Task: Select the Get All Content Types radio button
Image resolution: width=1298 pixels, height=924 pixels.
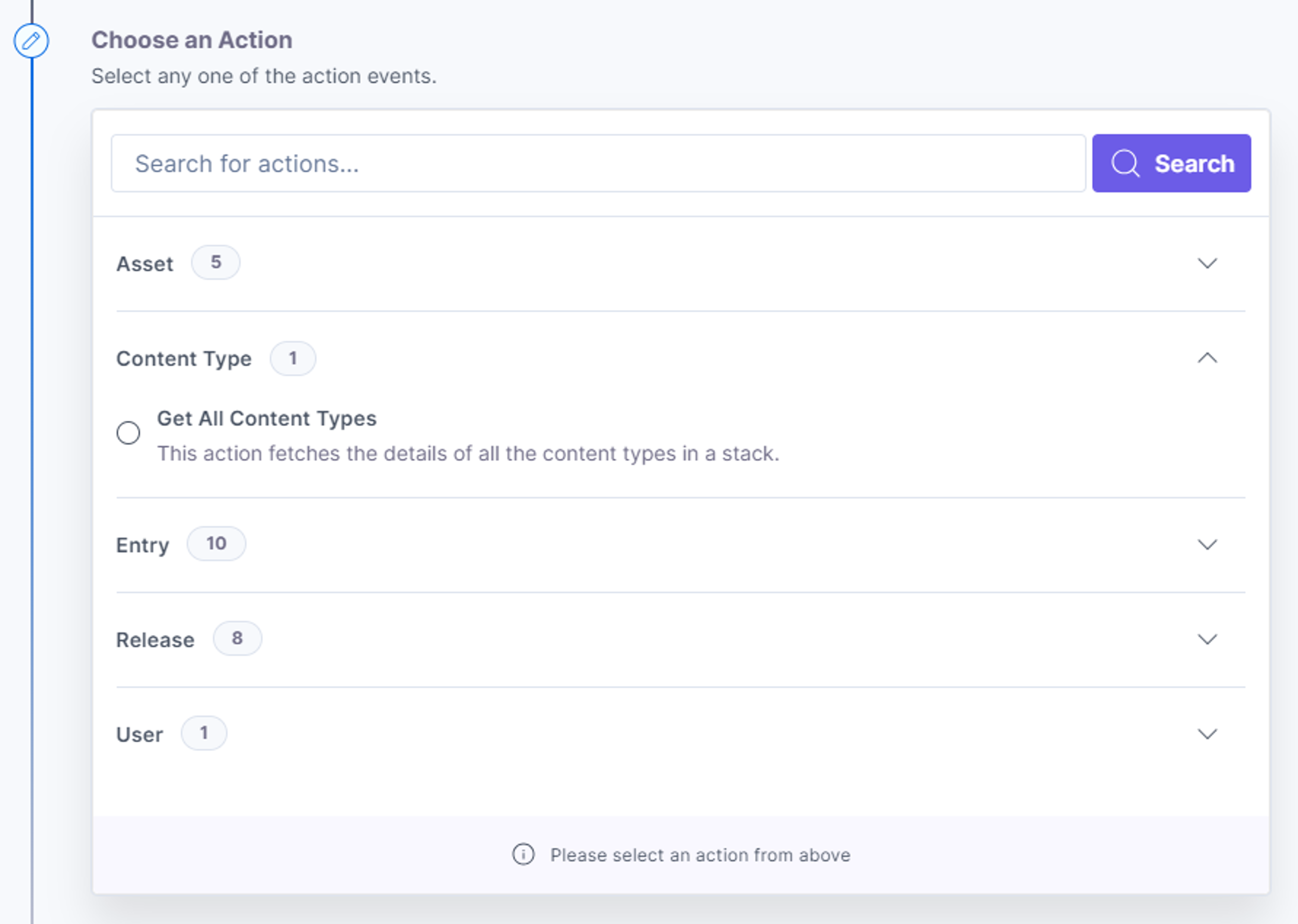Action: [x=128, y=433]
